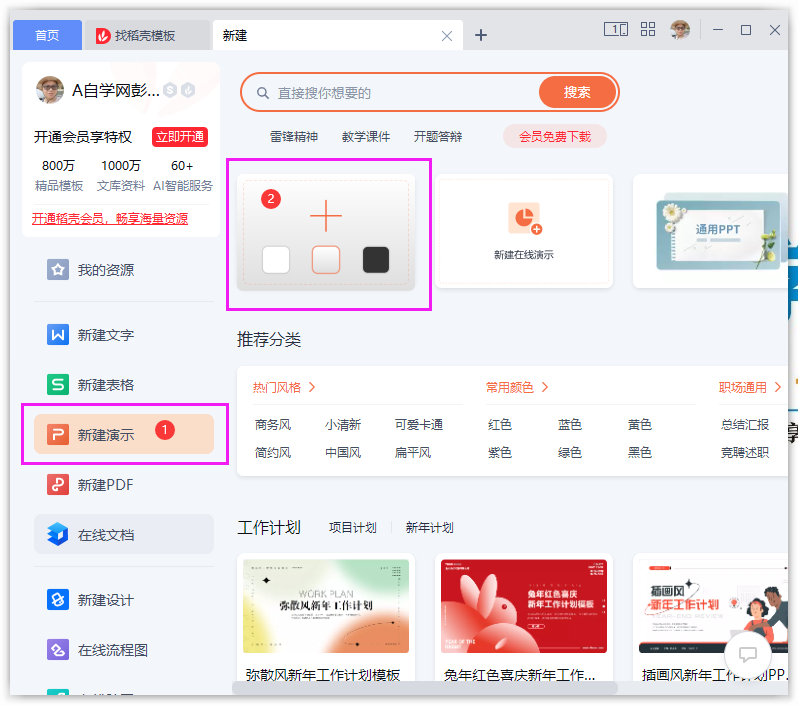The width and height of the screenshot is (798, 705).
Task: Click the 新建表格 S icon
Action: 58,384
